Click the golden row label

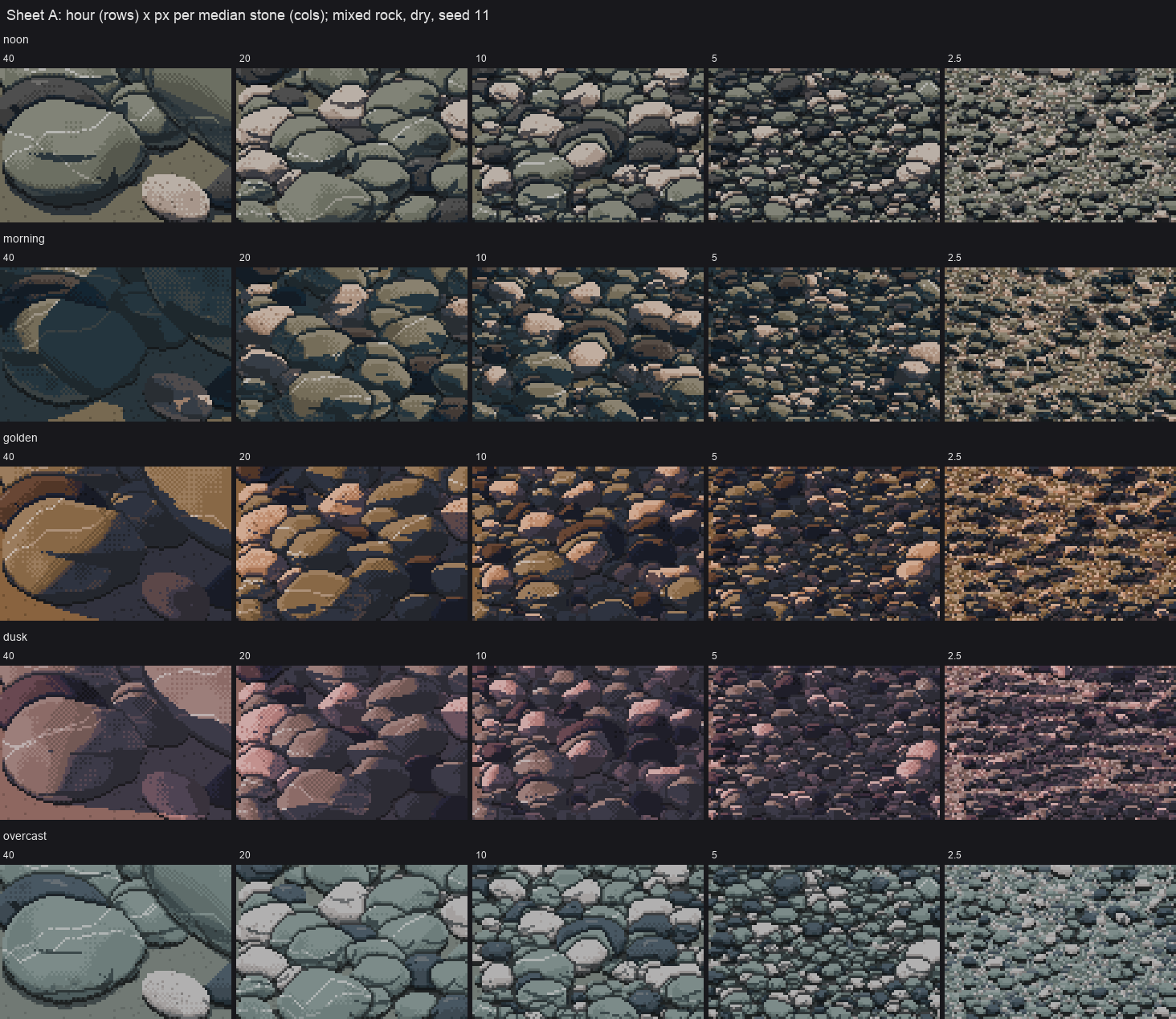click(x=20, y=438)
